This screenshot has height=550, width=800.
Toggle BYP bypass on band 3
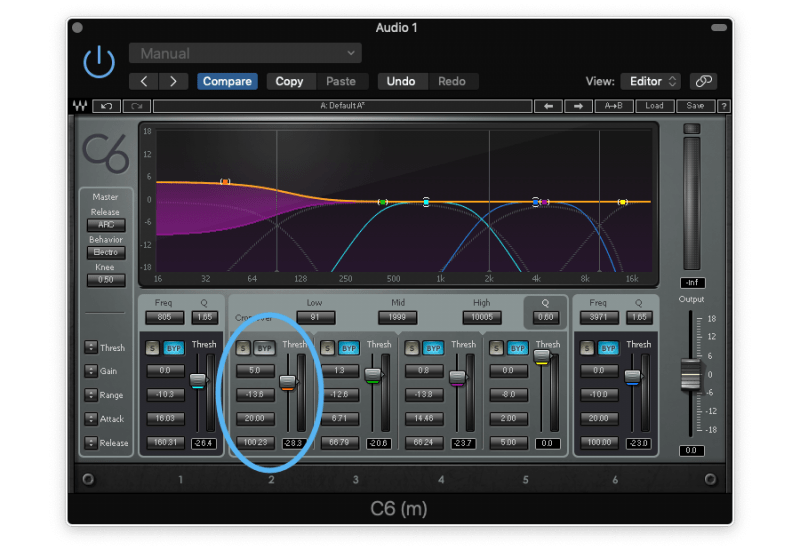coord(349,348)
